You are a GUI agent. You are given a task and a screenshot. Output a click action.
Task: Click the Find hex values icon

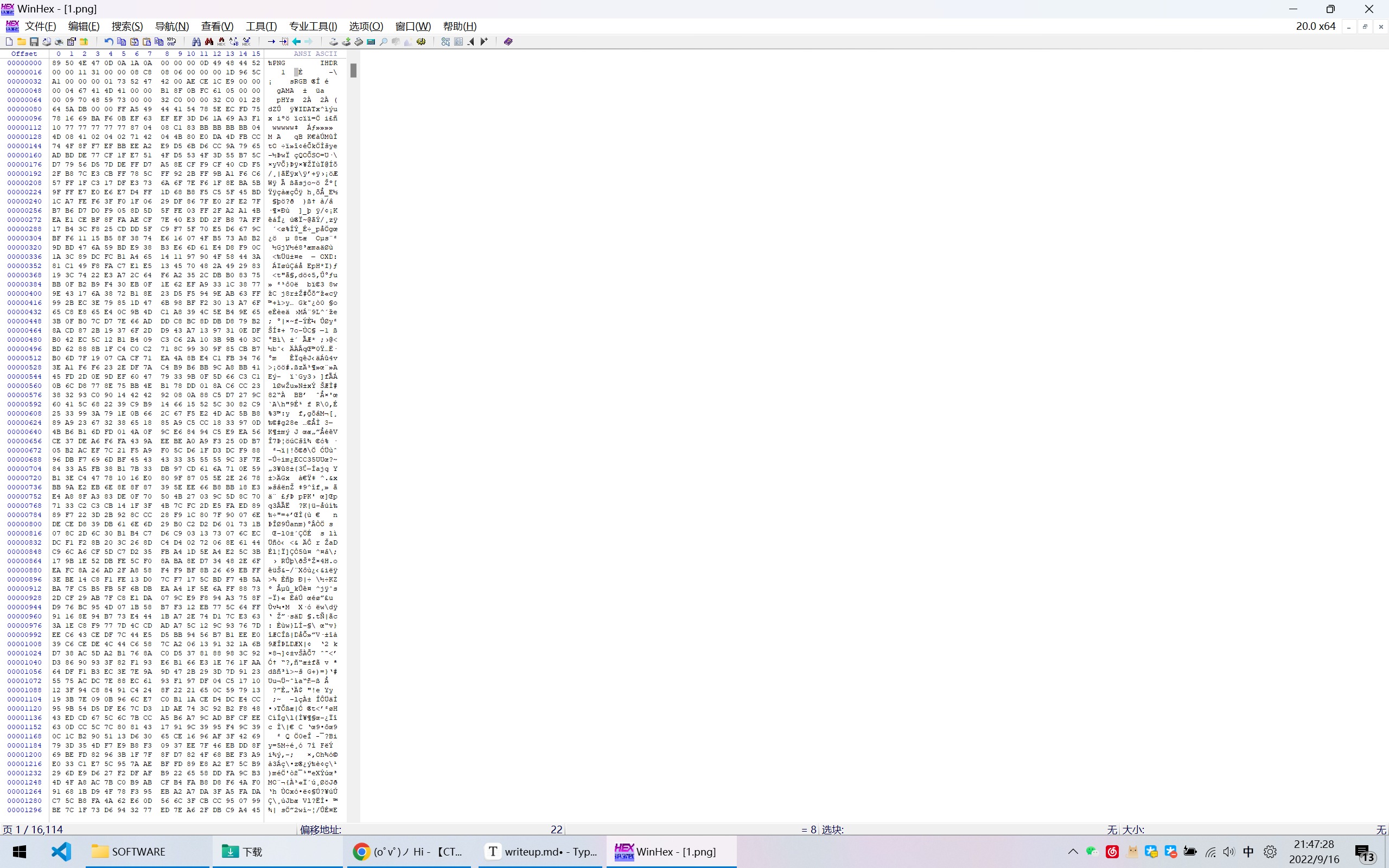221,41
